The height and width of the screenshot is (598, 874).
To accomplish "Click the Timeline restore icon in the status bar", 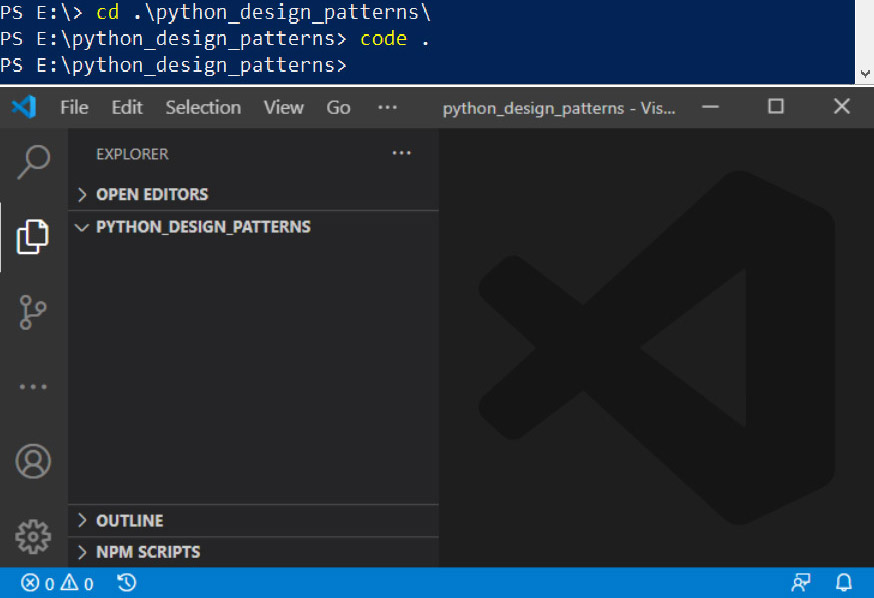I will click(x=126, y=582).
